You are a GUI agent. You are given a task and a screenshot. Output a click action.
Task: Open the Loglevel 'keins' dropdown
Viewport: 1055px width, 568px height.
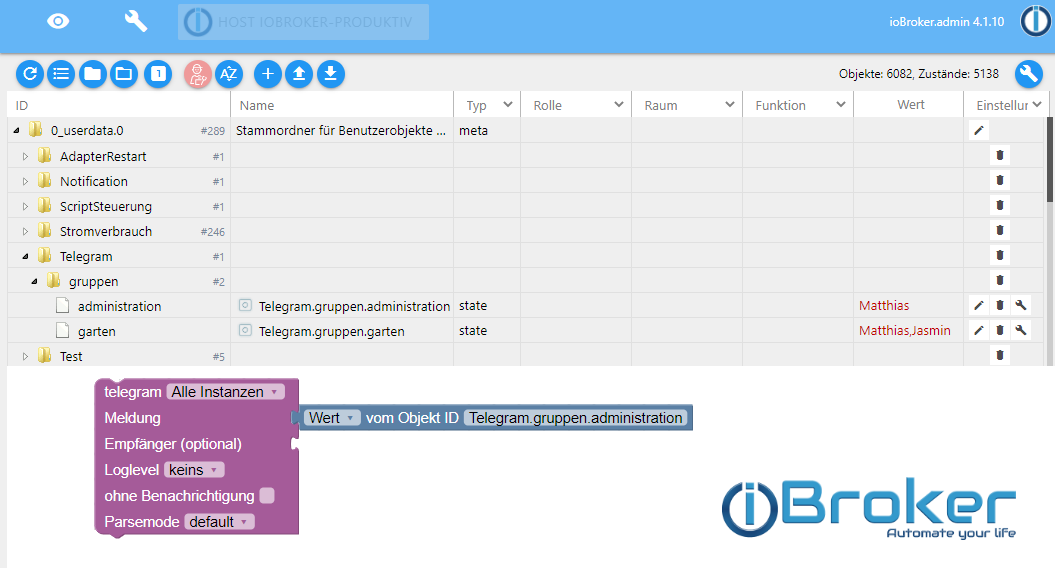(194, 470)
